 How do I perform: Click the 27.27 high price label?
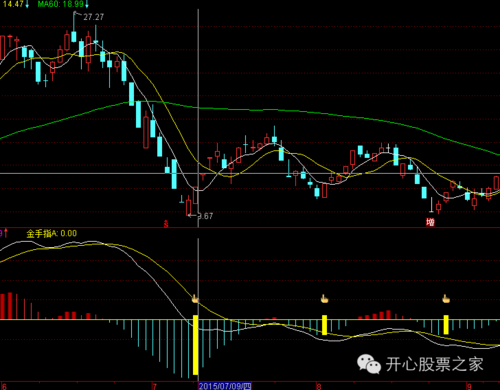(x=93, y=17)
